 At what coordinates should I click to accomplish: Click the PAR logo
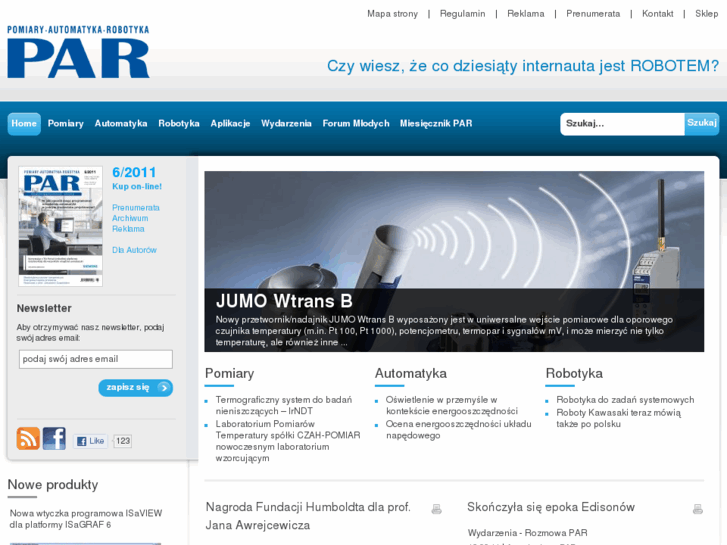(78, 51)
